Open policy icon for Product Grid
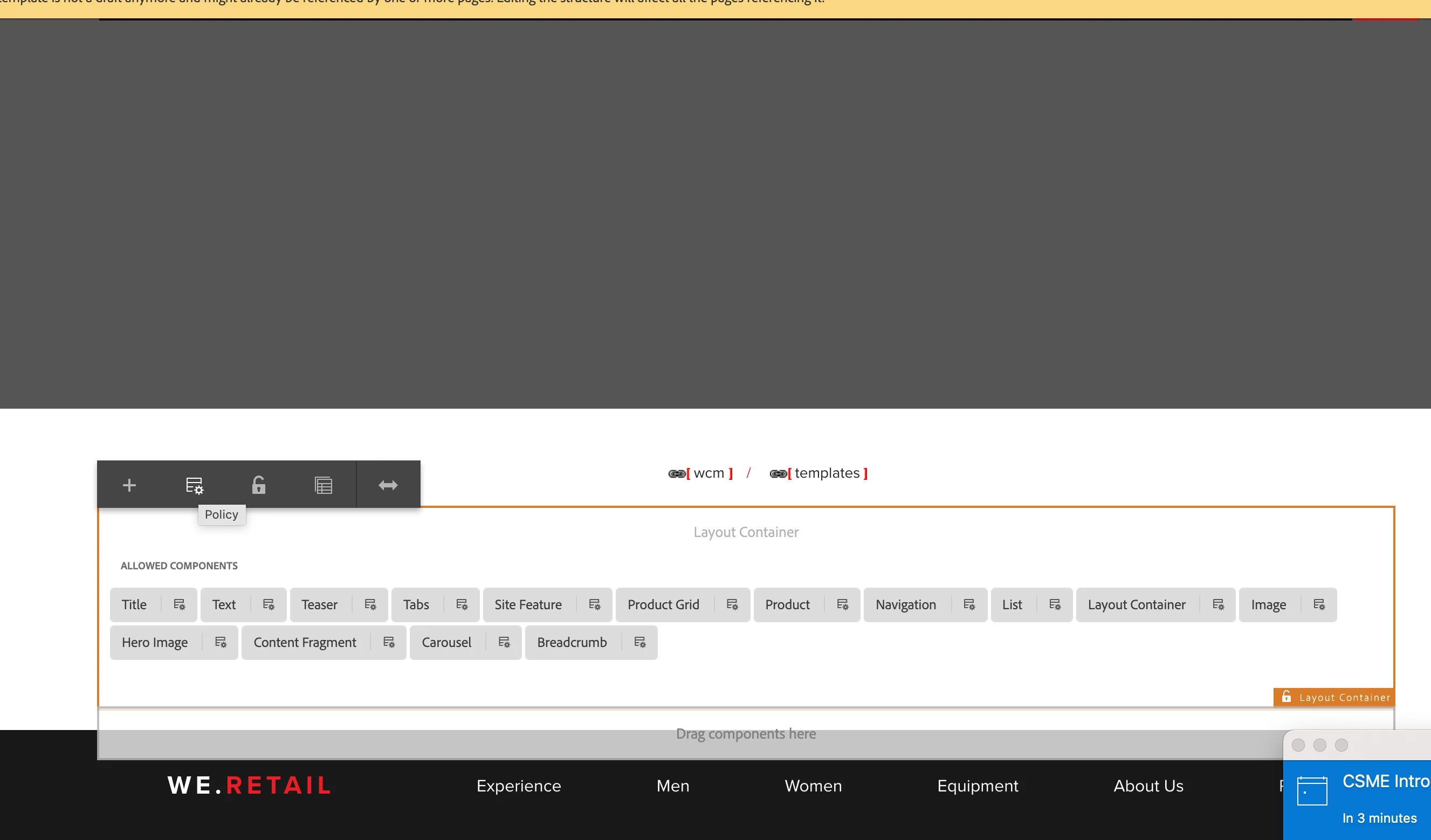This screenshot has width=1431, height=840. 732,604
